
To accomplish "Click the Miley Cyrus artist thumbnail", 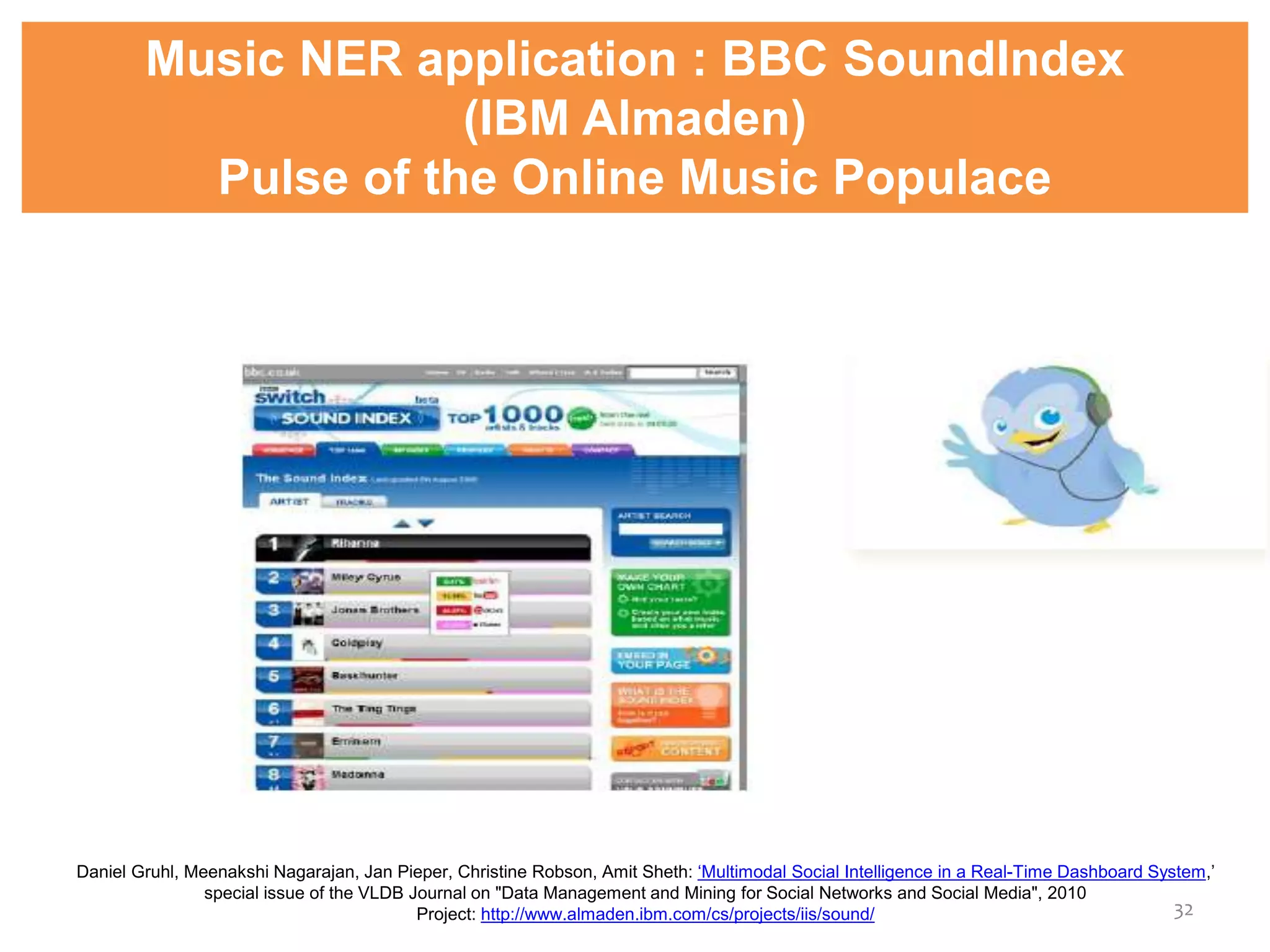I will pyautogui.click(x=308, y=581).
